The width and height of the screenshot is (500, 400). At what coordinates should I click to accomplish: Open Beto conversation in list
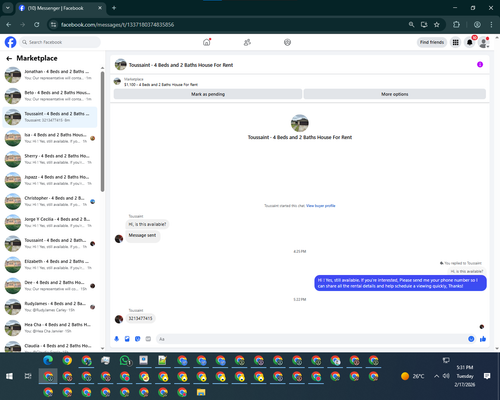(x=50, y=96)
